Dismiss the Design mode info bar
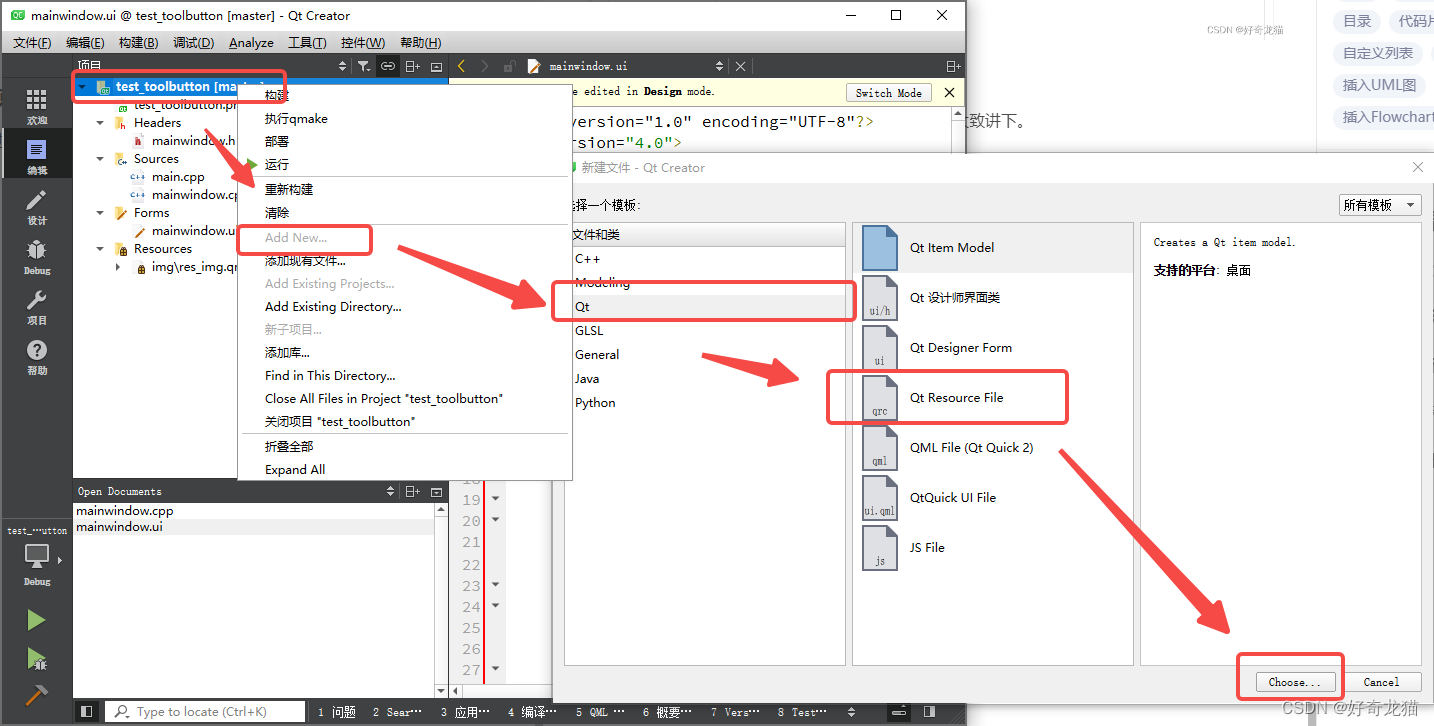The height and width of the screenshot is (726, 1434). (949, 92)
